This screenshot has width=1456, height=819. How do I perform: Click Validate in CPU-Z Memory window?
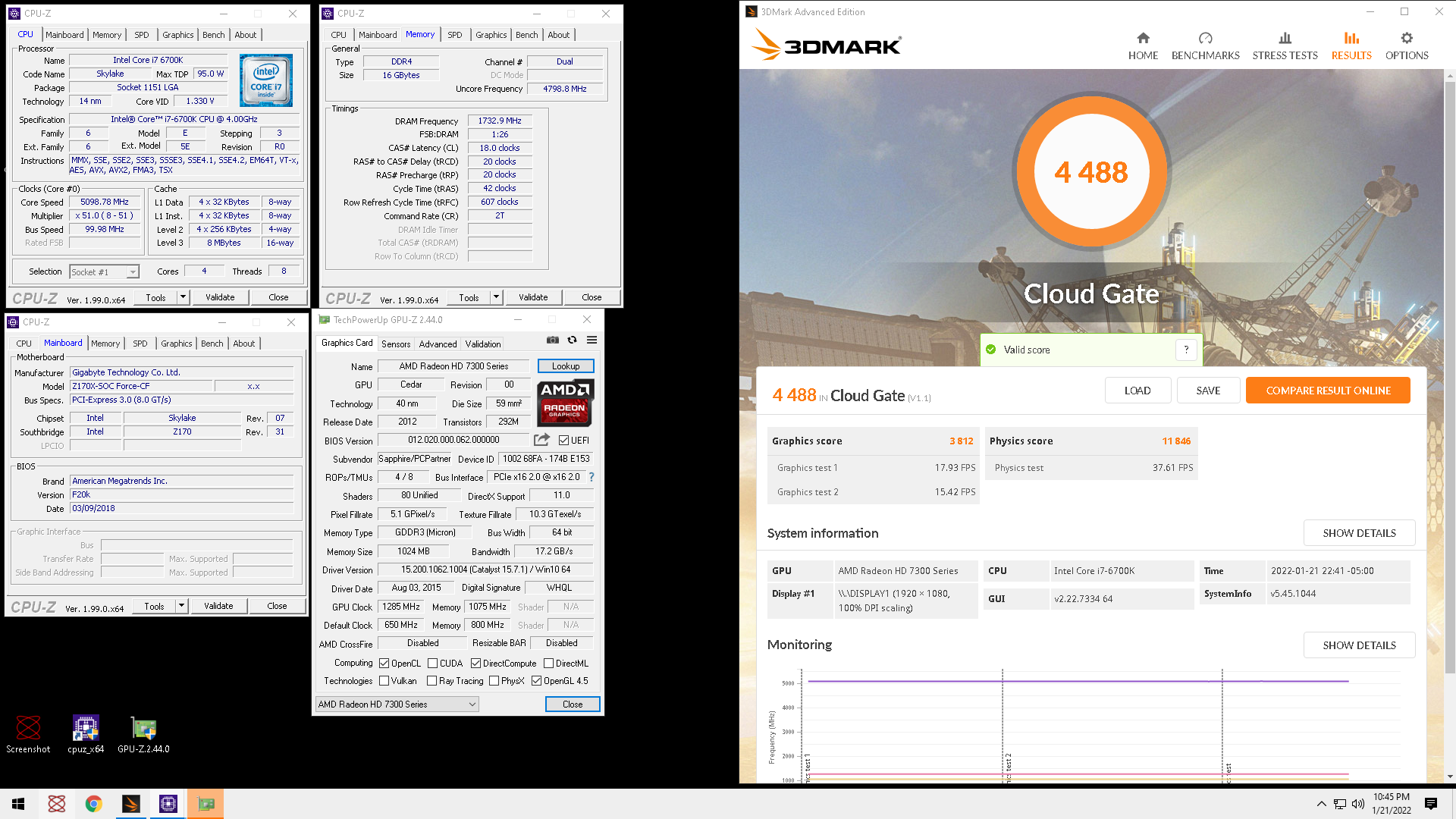533,297
